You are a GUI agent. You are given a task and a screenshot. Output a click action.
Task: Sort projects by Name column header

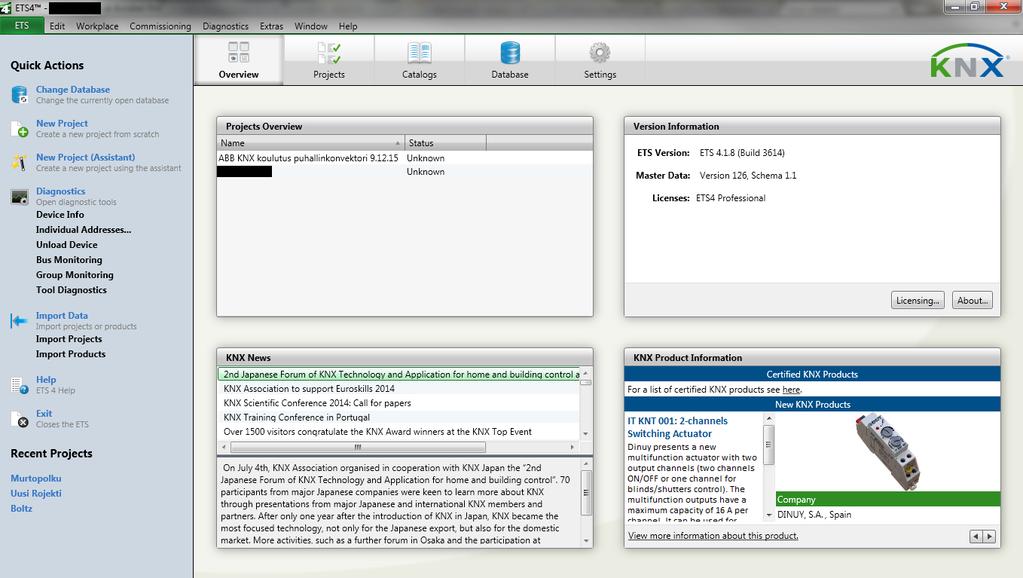coord(311,143)
